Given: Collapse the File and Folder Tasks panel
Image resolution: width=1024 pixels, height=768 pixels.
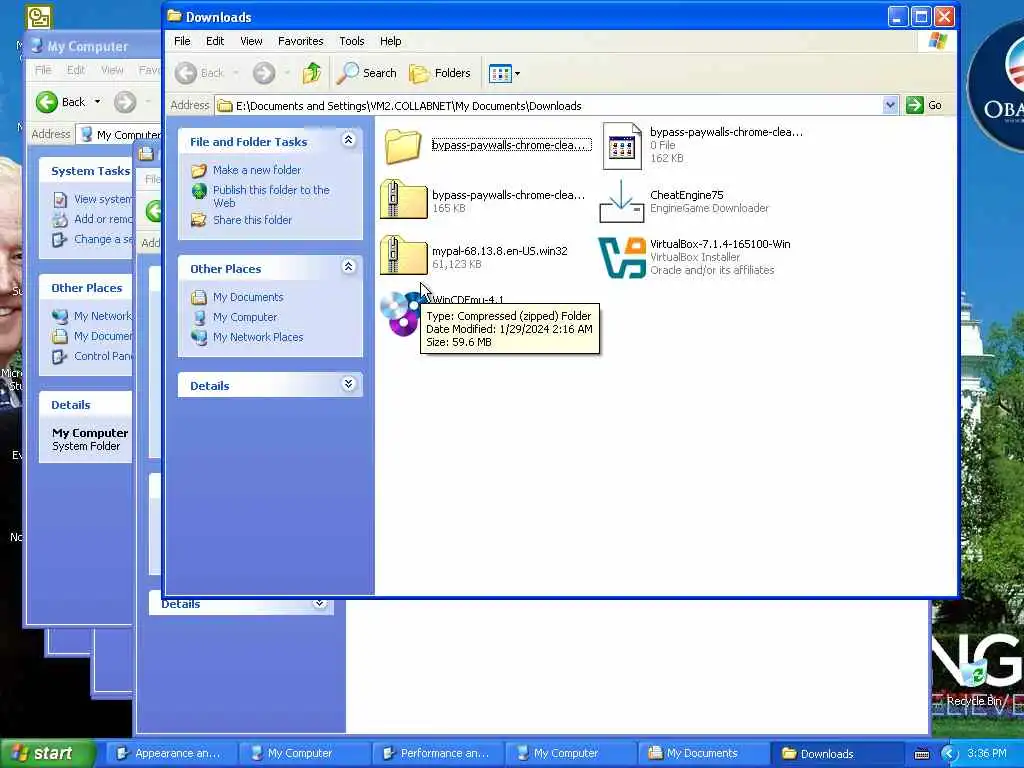Looking at the screenshot, I should [x=348, y=140].
